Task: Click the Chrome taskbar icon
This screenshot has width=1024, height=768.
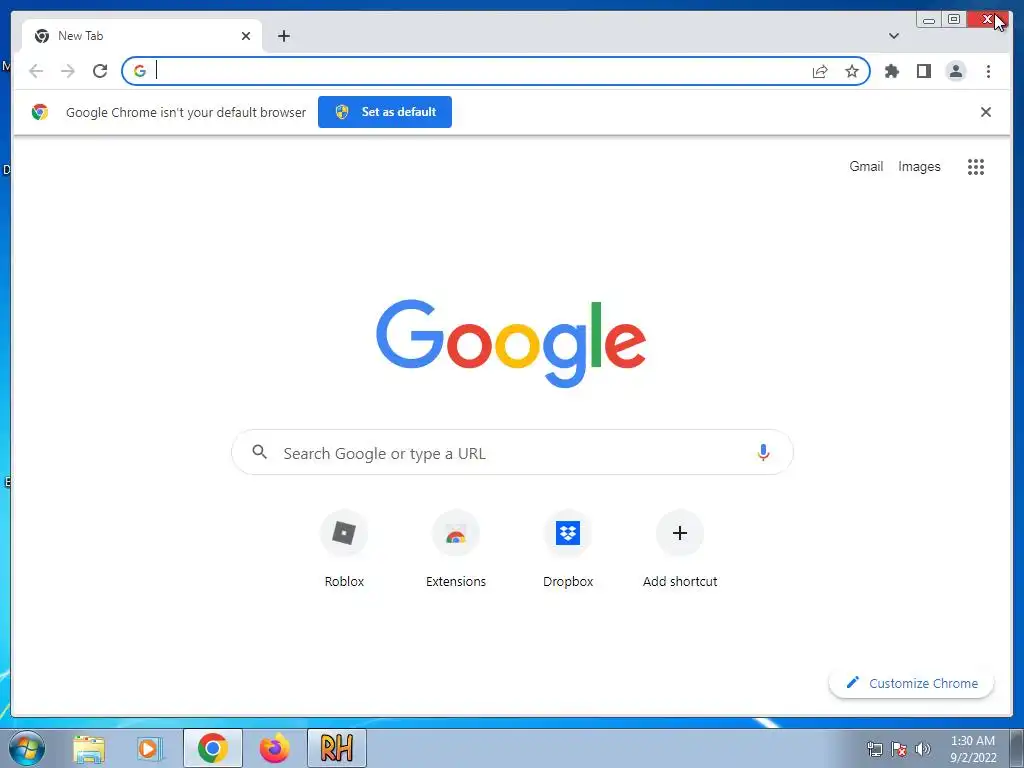Action: 213,748
